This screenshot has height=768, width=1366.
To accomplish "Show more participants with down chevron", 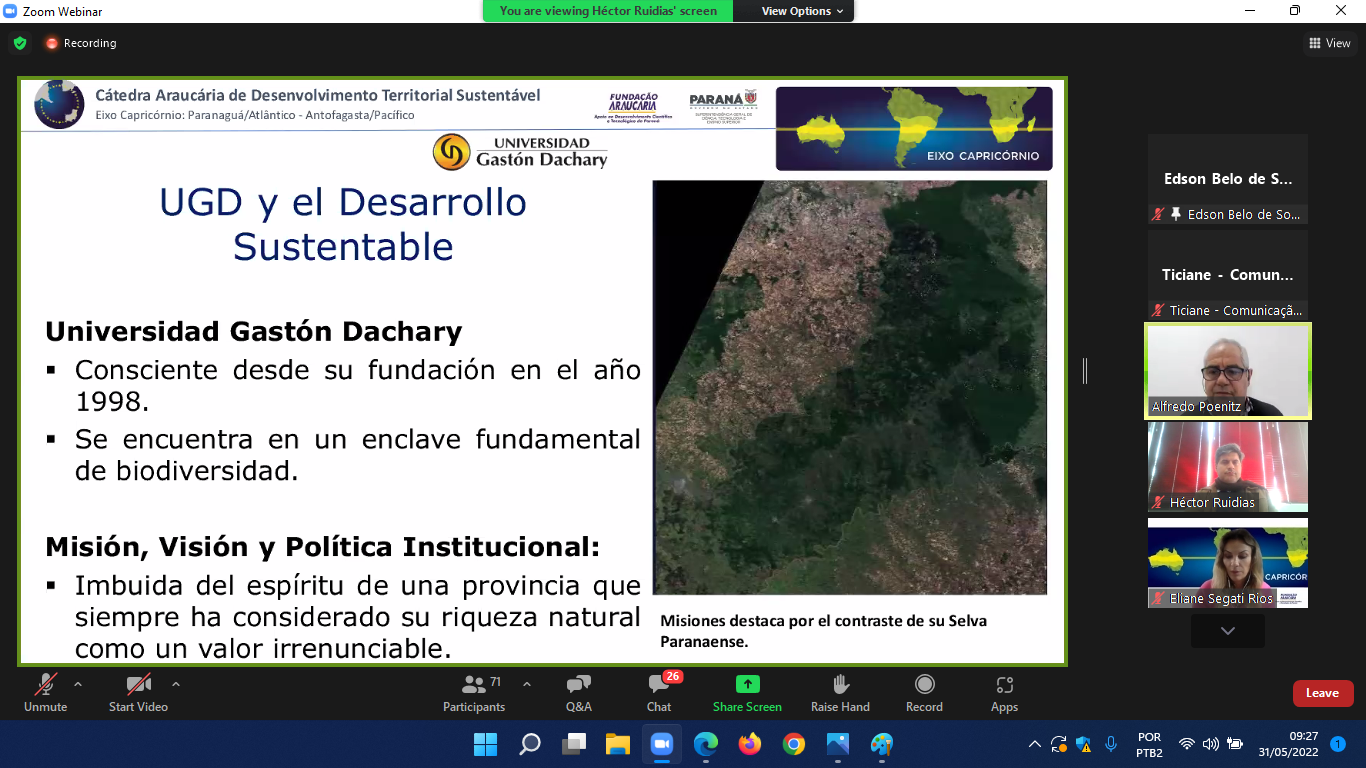I will [x=1227, y=631].
